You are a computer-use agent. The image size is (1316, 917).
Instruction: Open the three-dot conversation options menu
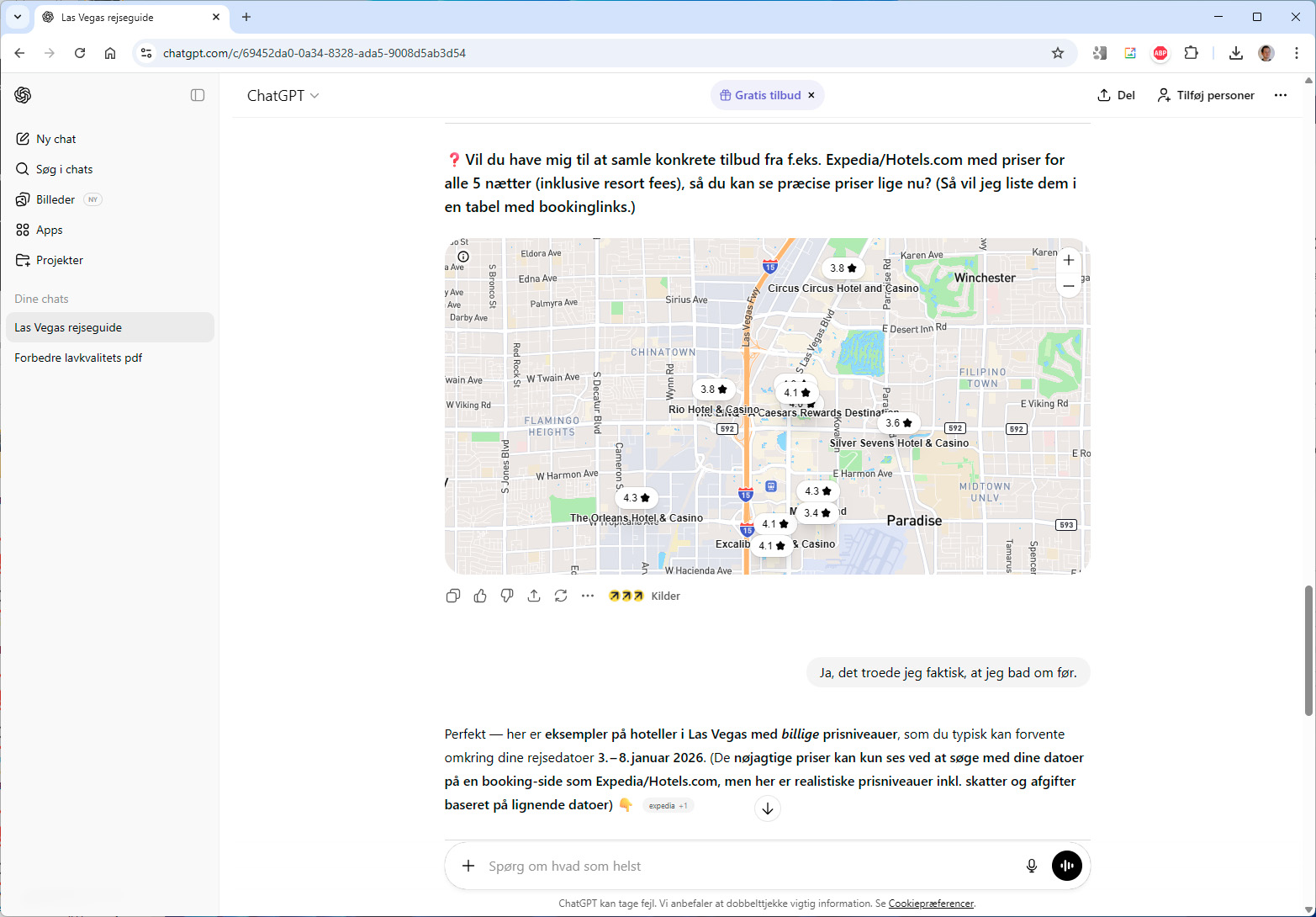[x=1281, y=95]
